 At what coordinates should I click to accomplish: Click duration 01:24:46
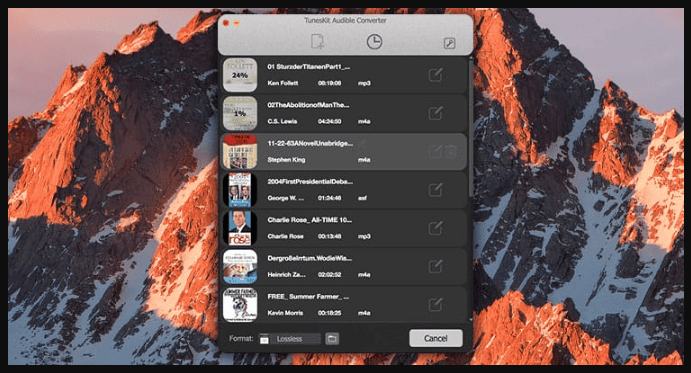click(330, 198)
